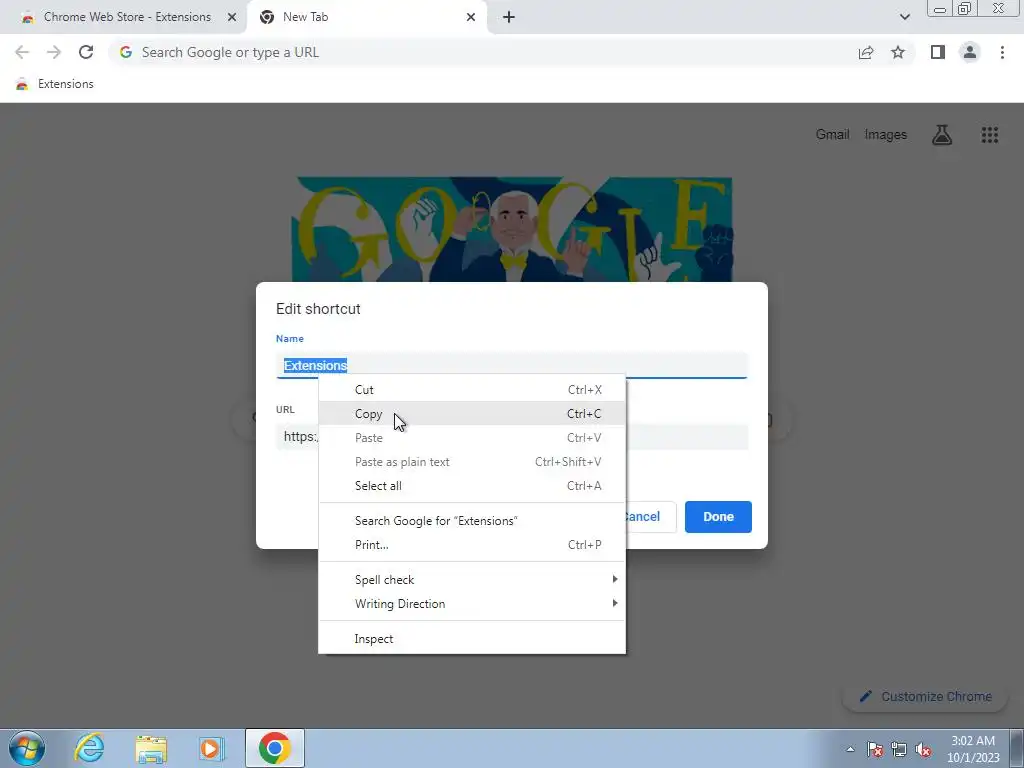Click the network tray icon
The image size is (1024, 768).
(x=899, y=749)
